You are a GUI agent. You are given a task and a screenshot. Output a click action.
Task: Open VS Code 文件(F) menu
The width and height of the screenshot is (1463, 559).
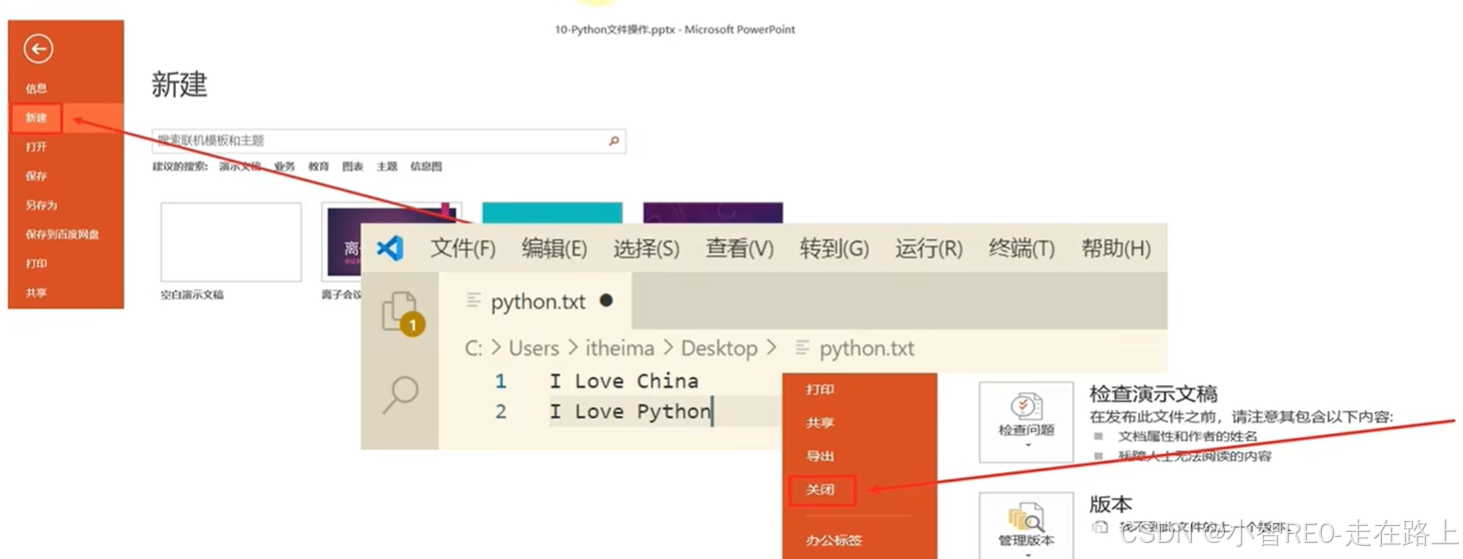[463, 248]
